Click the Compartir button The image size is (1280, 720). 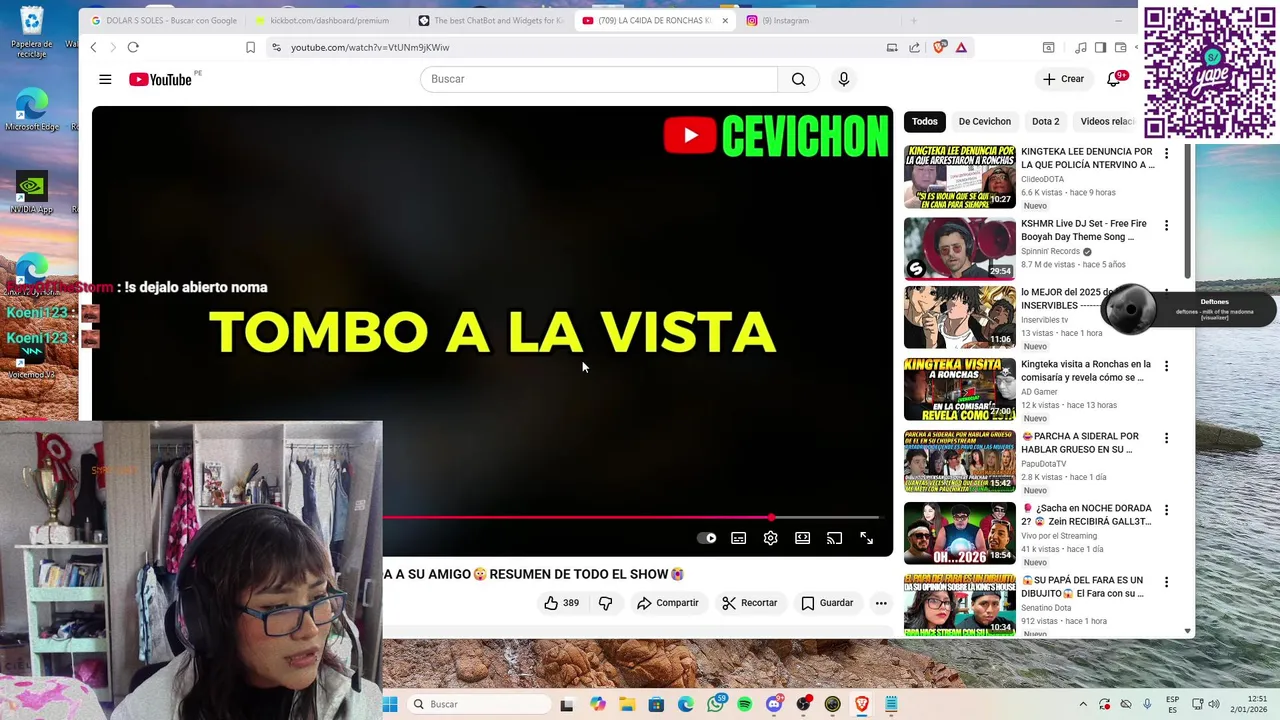point(668,603)
